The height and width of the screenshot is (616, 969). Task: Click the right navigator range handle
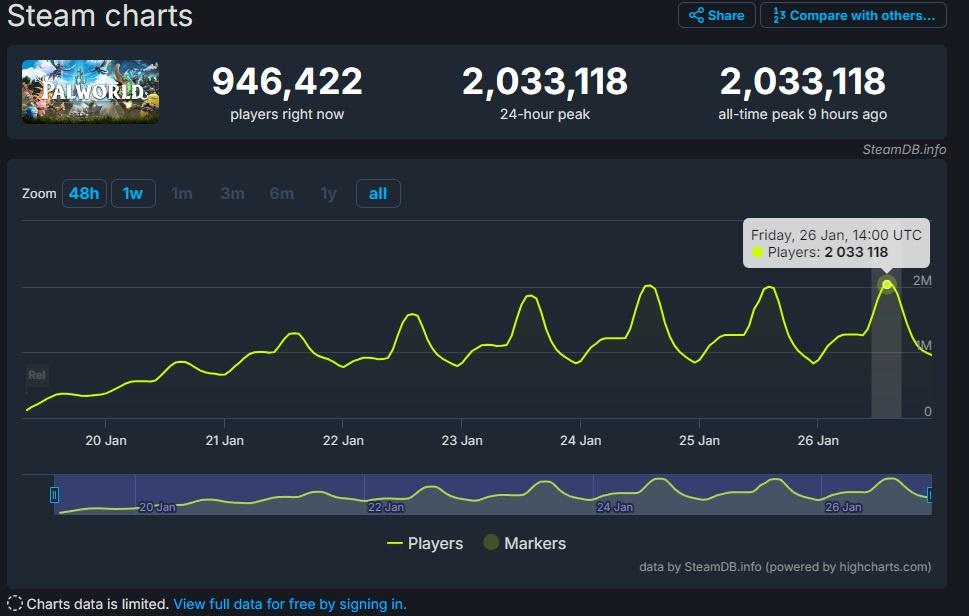(930, 495)
